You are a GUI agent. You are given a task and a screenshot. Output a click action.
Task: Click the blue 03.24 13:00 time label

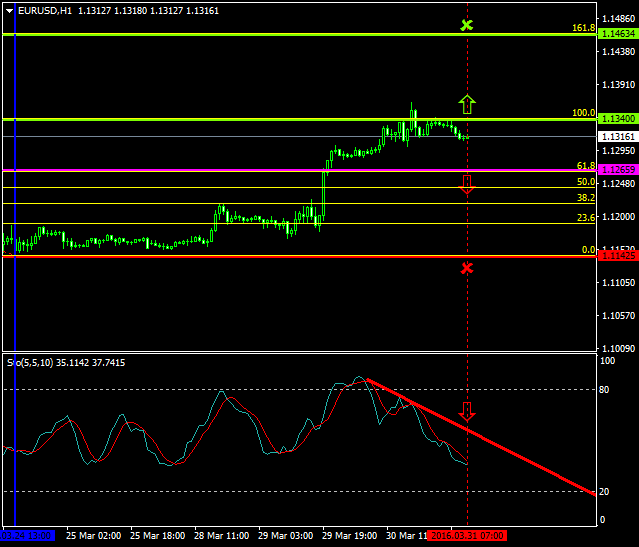coord(28,536)
